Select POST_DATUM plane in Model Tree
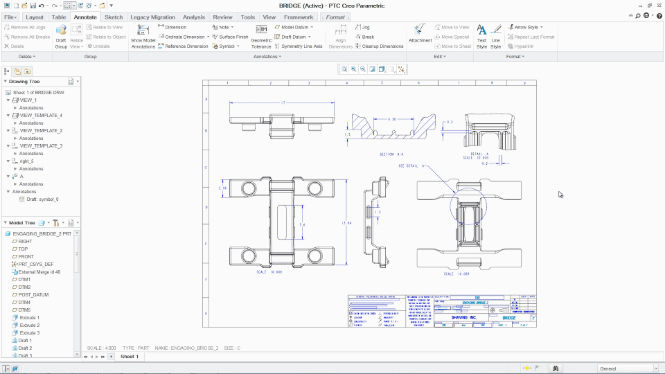The width and height of the screenshot is (665, 374). click(31, 295)
